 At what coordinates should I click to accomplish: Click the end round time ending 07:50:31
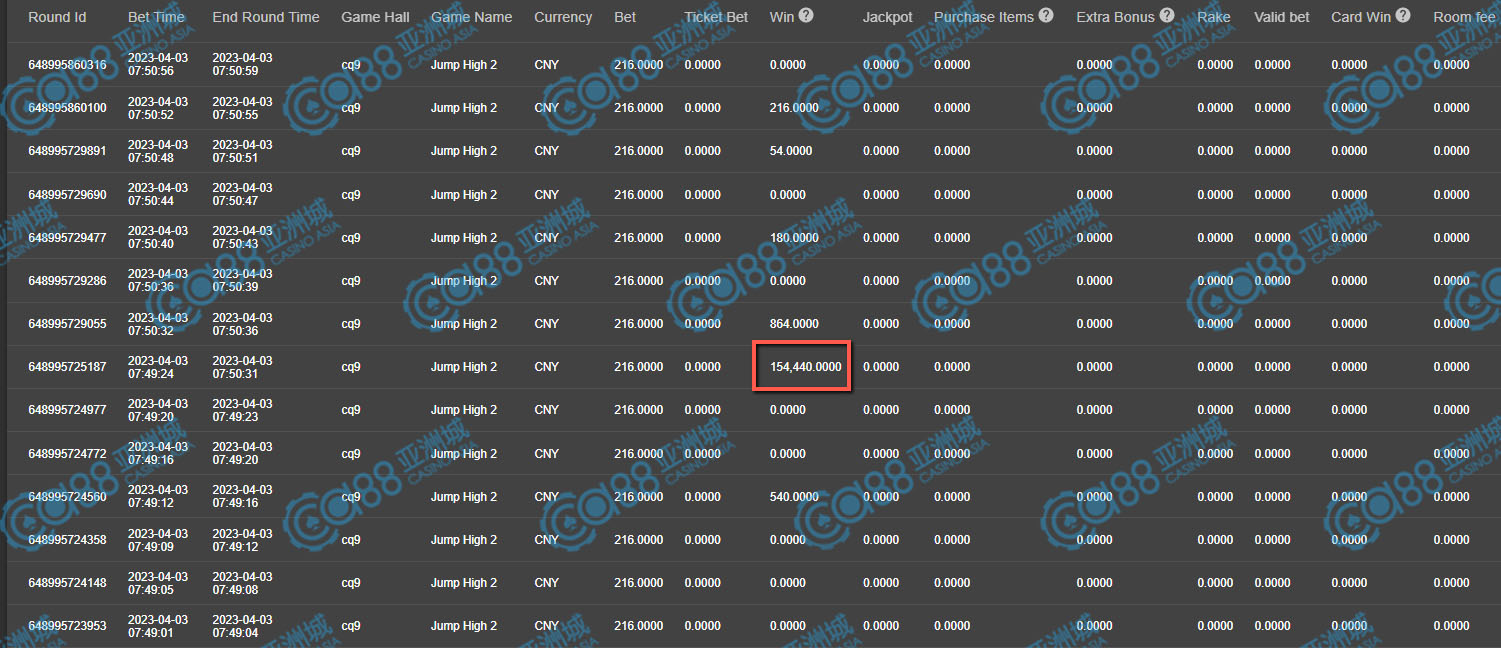point(242,367)
